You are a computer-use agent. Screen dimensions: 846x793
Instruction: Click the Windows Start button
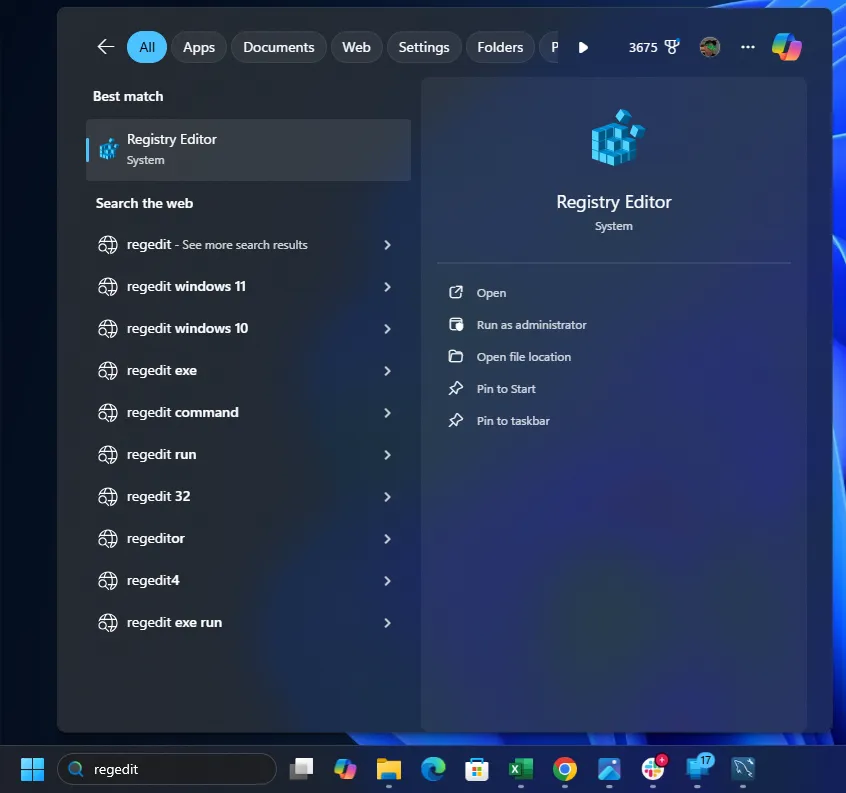32,769
